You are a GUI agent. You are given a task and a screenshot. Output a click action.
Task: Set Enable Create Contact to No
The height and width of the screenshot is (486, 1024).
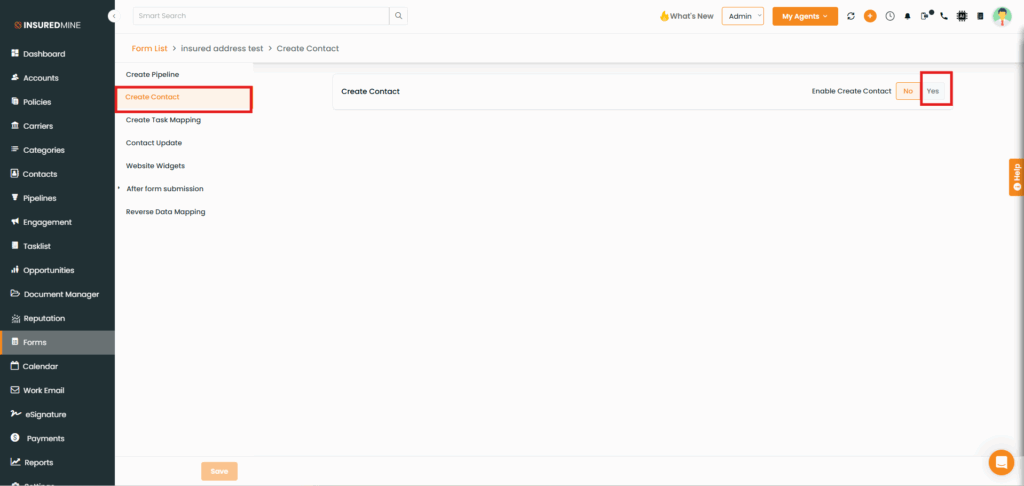(x=907, y=91)
